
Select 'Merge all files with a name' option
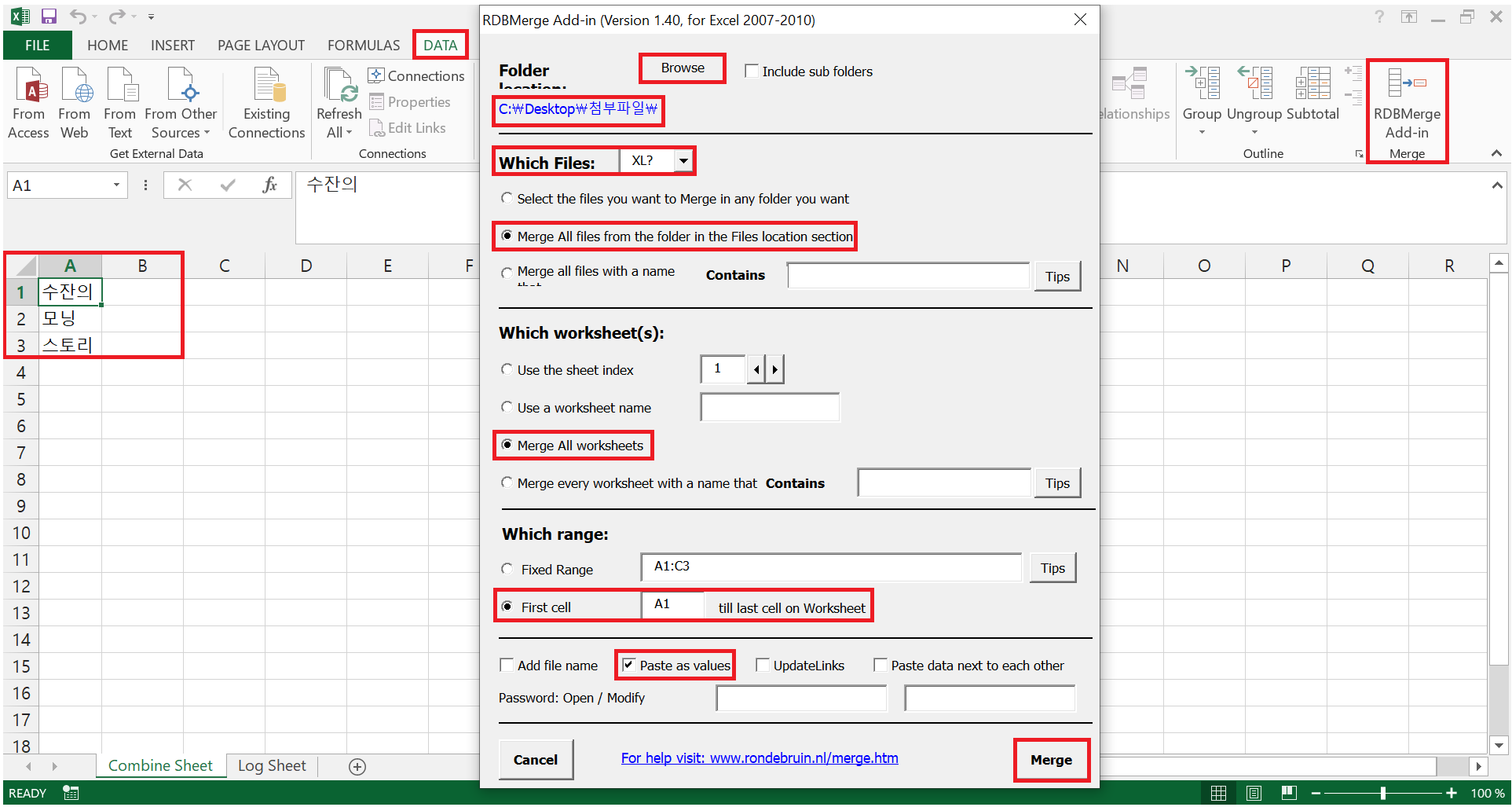tap(507, 273)
